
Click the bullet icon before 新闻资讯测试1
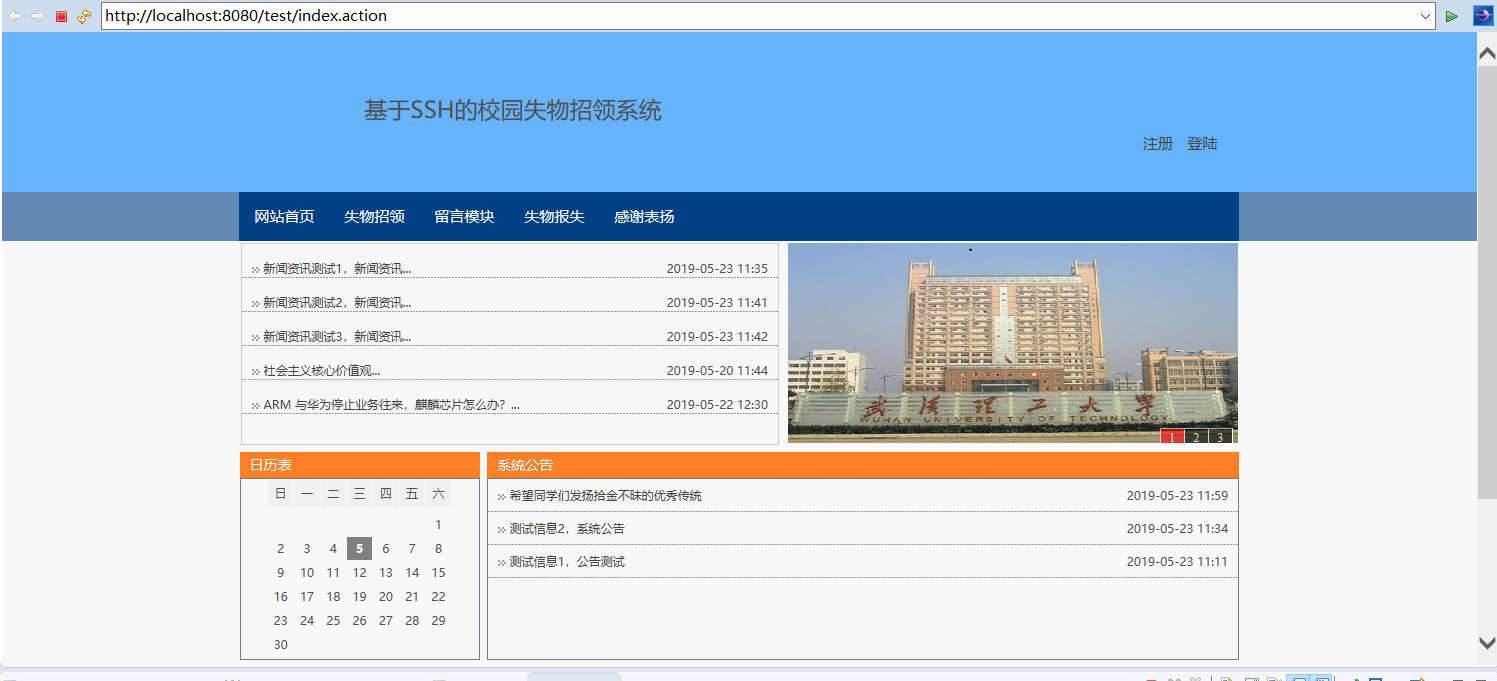(255, 270)
